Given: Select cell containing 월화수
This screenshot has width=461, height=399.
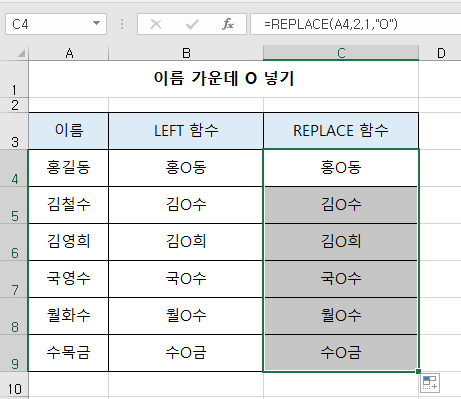Looking at the screenshot, I should pos(69,316).
